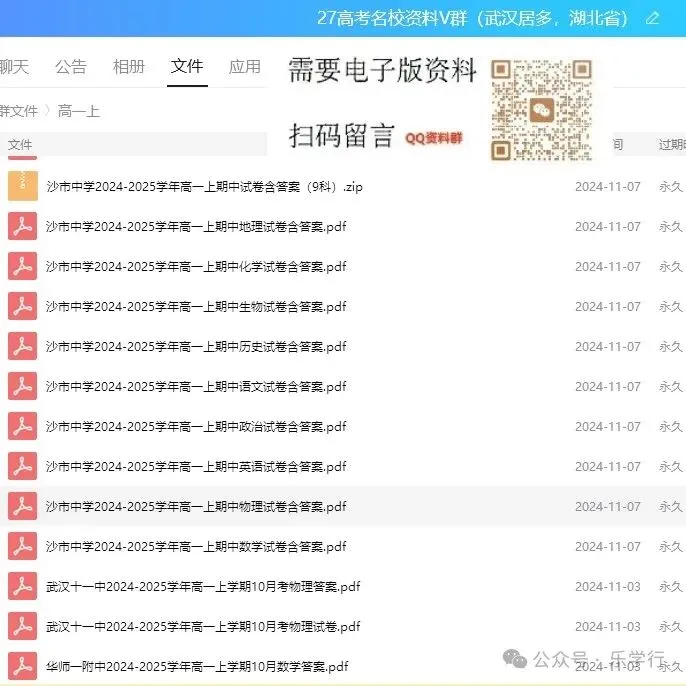
Task: Select the 文件 tab
Action: click(187, 66)
